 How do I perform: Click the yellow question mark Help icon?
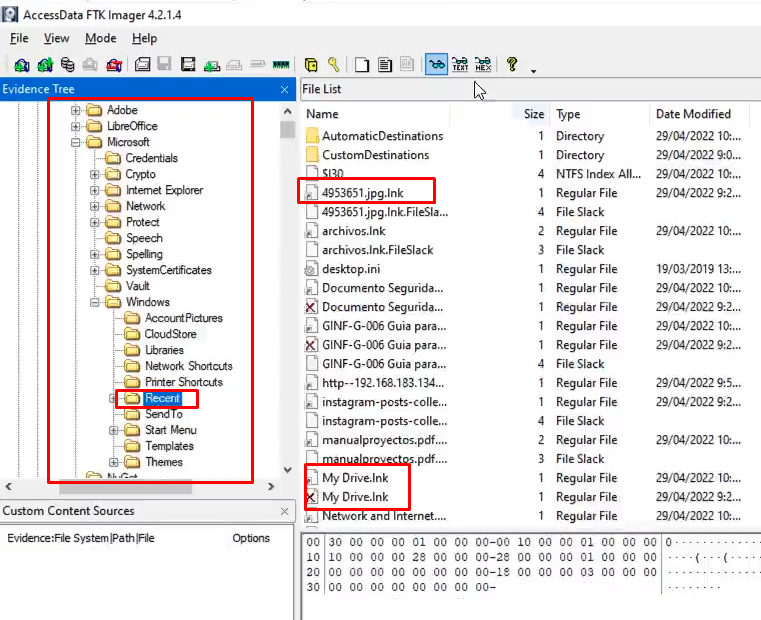(x=512, y=65)
